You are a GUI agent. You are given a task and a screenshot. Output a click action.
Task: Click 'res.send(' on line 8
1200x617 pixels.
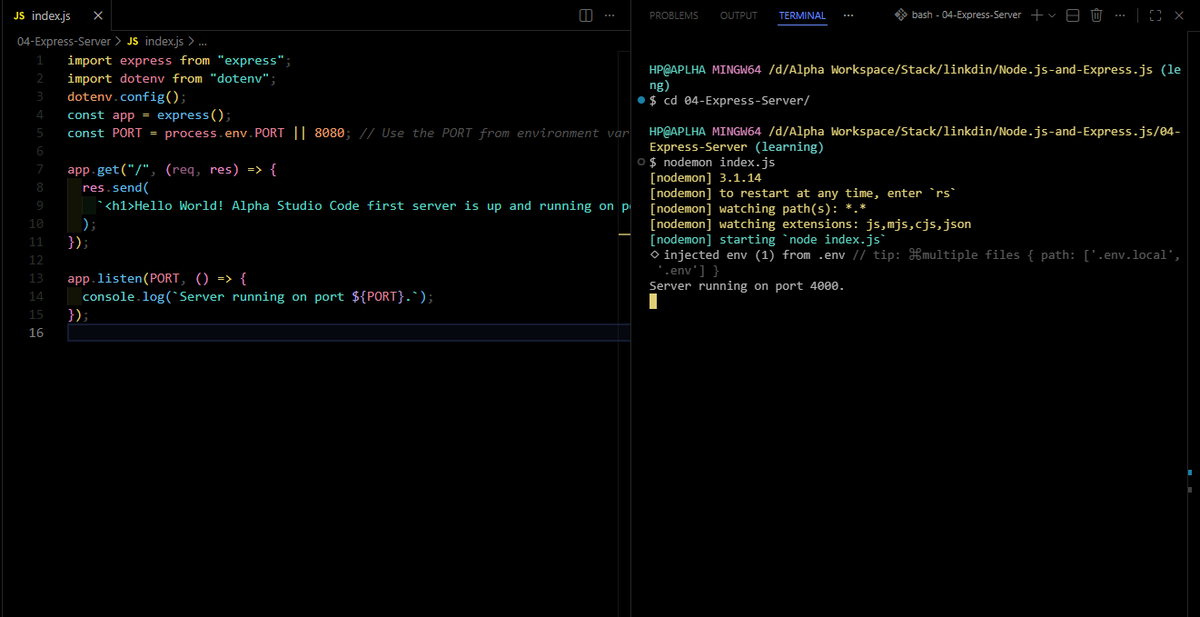click(x=115, y=187)
